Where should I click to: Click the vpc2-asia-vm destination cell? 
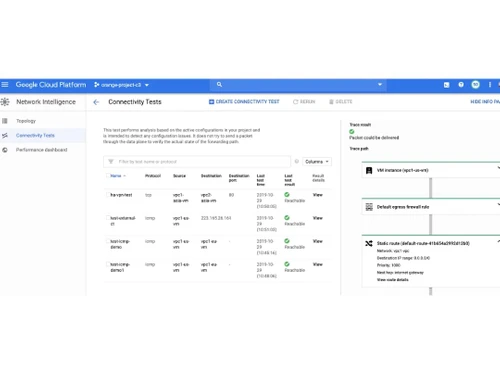[x=209, y=198]
